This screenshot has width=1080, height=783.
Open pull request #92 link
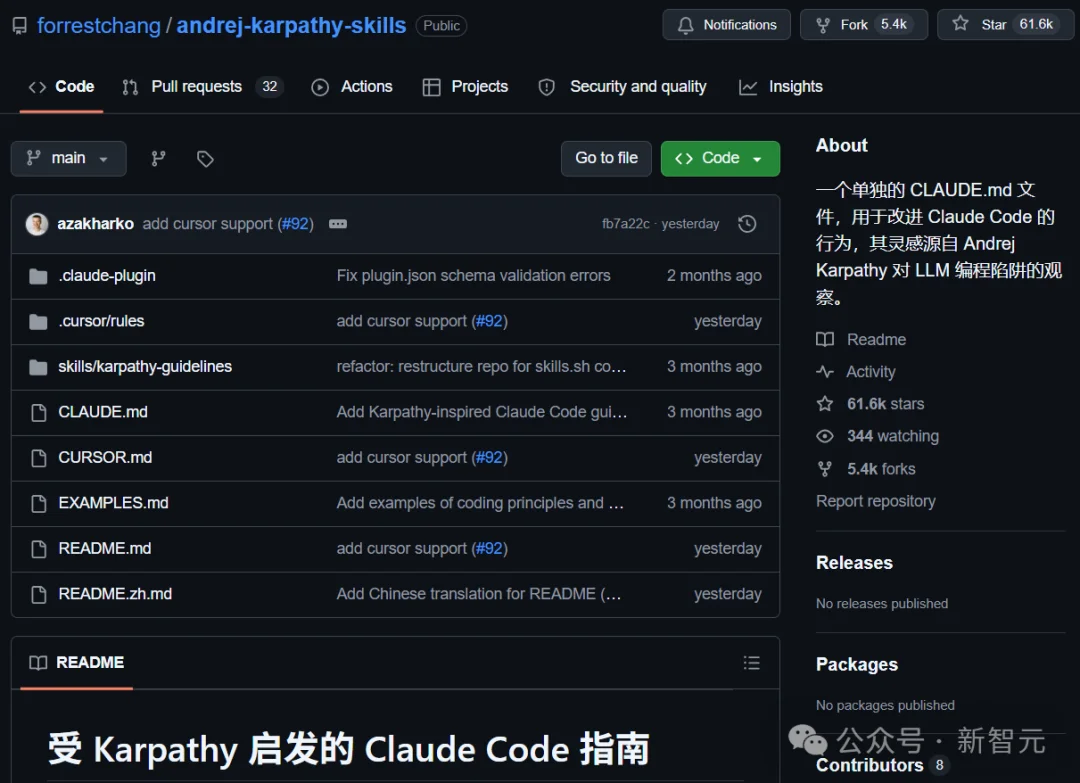pos(295,224)
